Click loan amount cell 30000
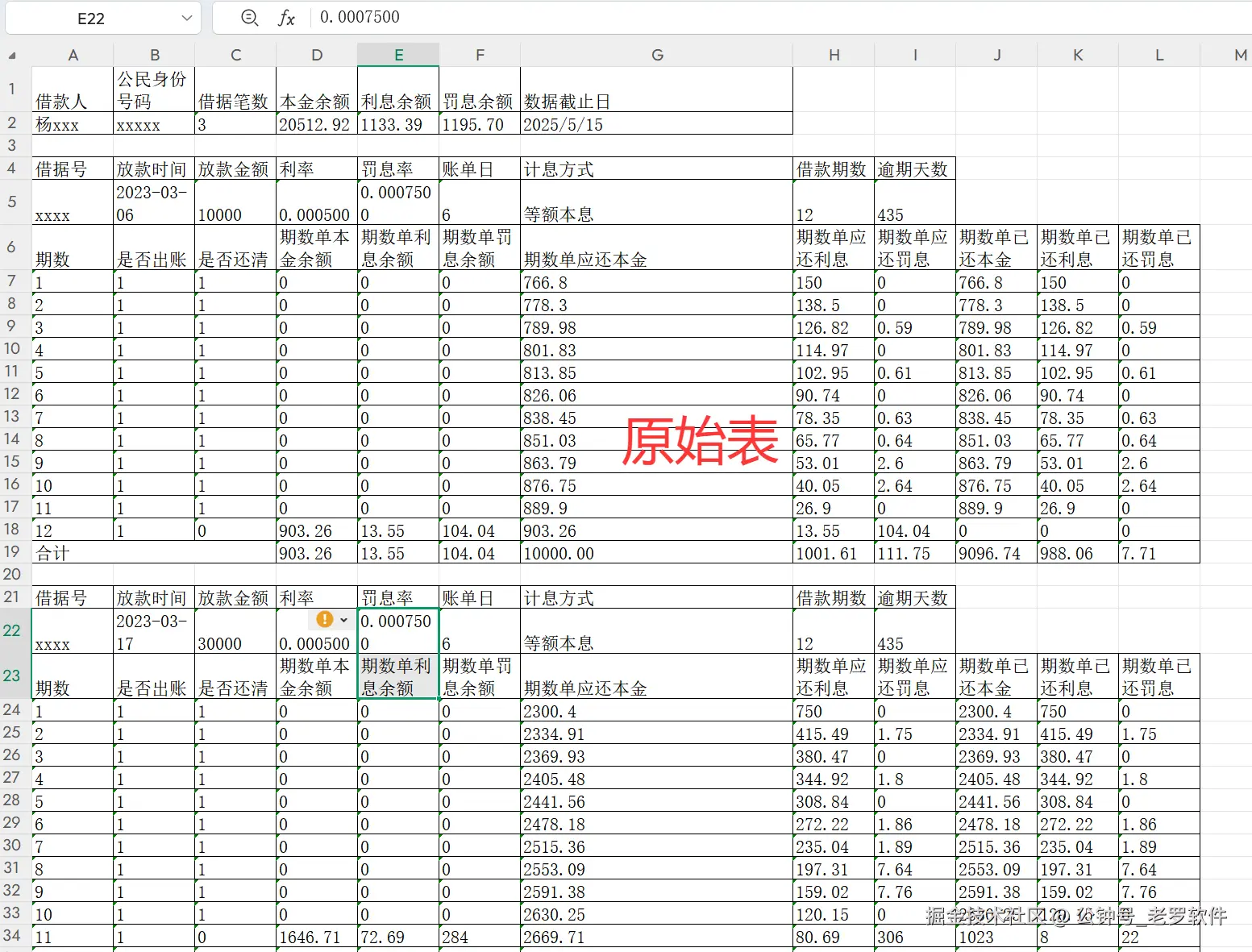The height and width of the screenshot is (952, 1252). (x=235, y=631)
